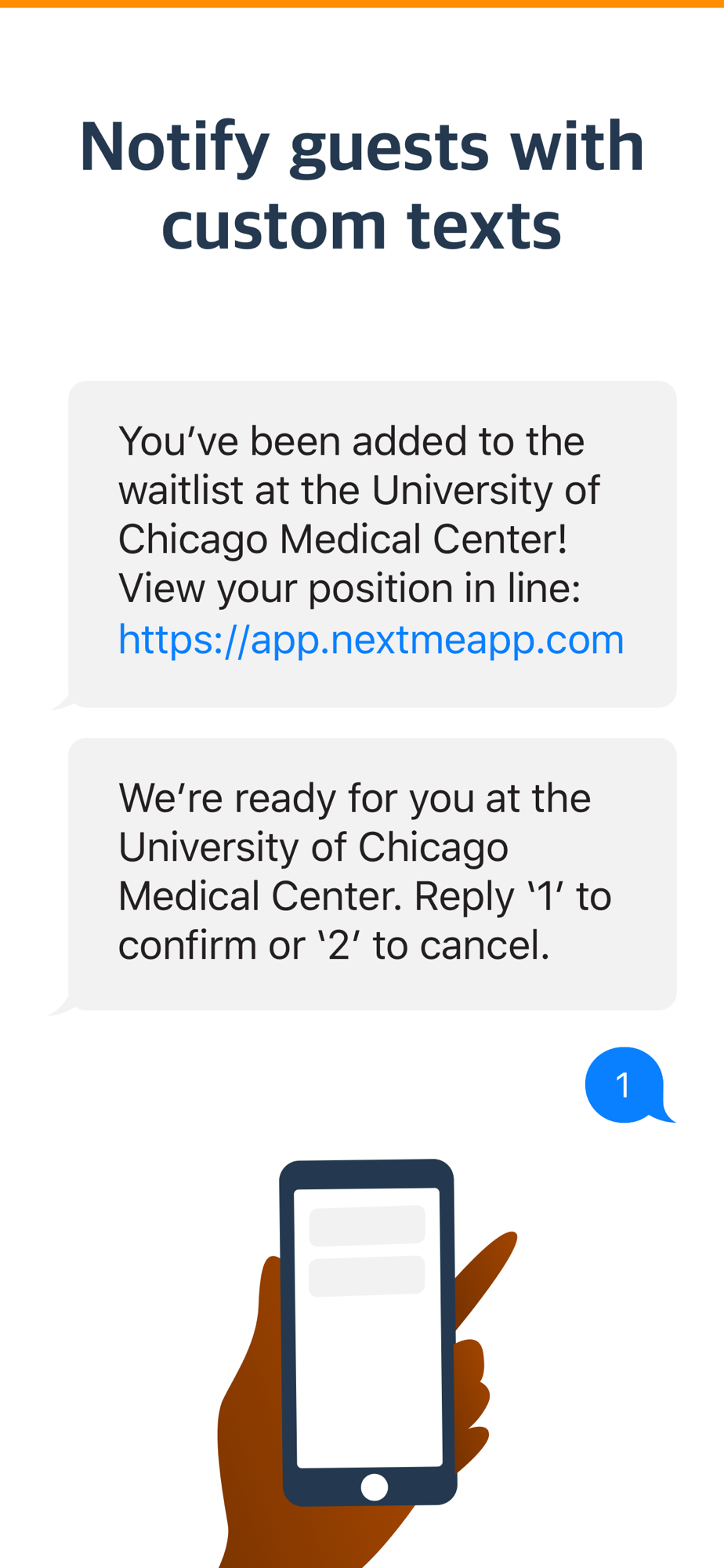Image resolution: width=724 pixels, height=1568 pixels.
Task: Click 'custom texts' in the headline
Action: (x=361, y=226)
